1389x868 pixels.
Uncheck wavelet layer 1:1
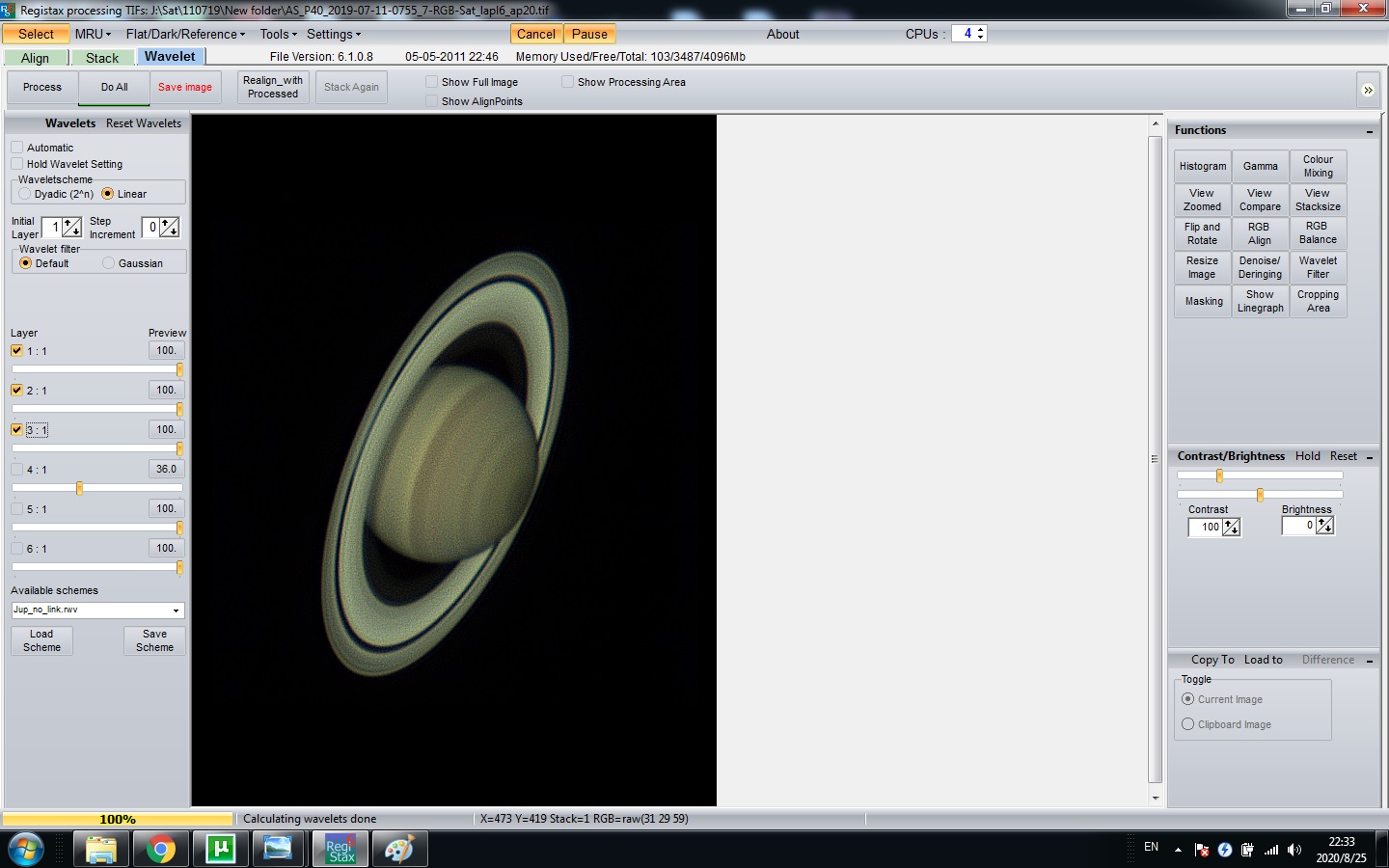pos(16,351)
